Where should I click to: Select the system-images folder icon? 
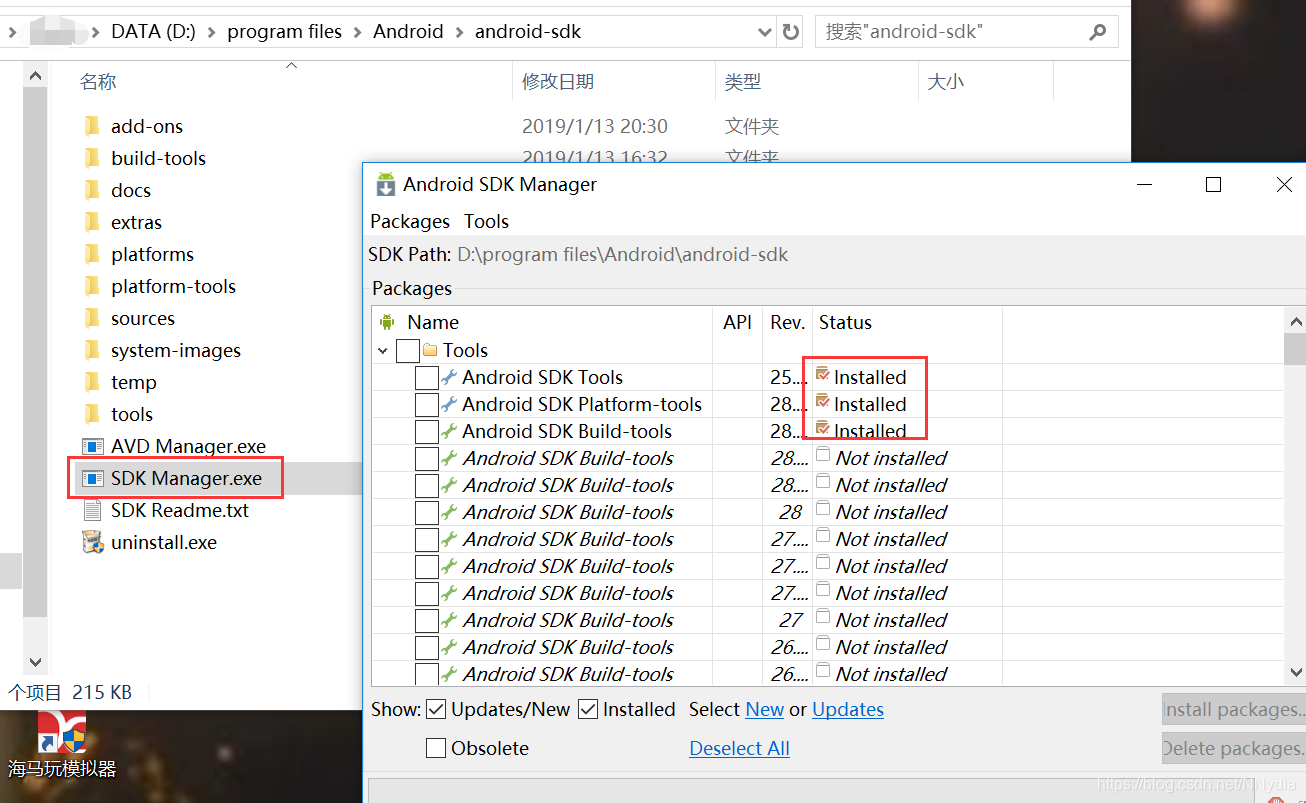[x=93, y=350]
